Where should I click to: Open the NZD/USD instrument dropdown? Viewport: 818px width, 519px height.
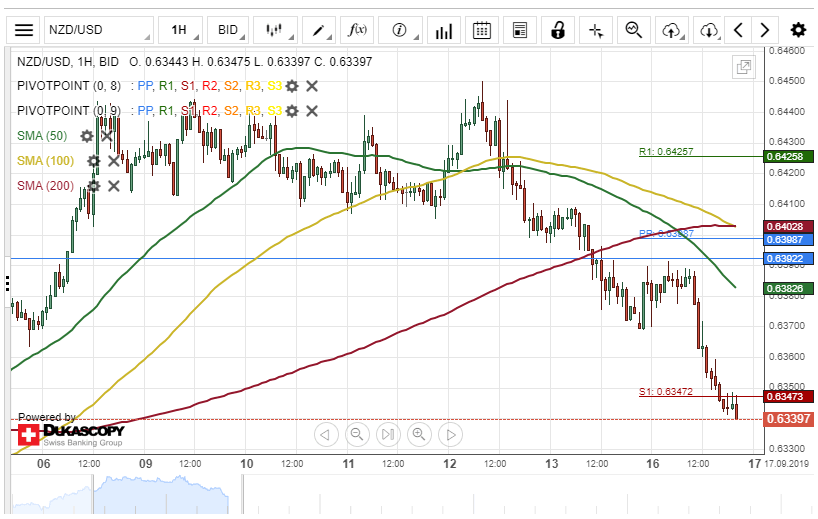(x=98, y=30)
